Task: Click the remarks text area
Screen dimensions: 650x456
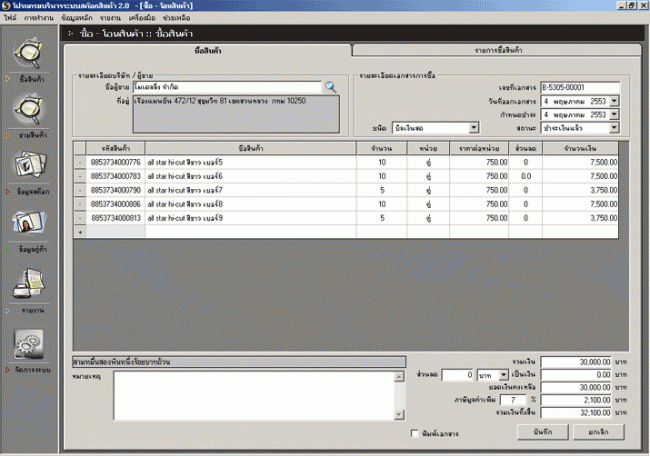Action: pyautogui.click(x=254, y=396)
